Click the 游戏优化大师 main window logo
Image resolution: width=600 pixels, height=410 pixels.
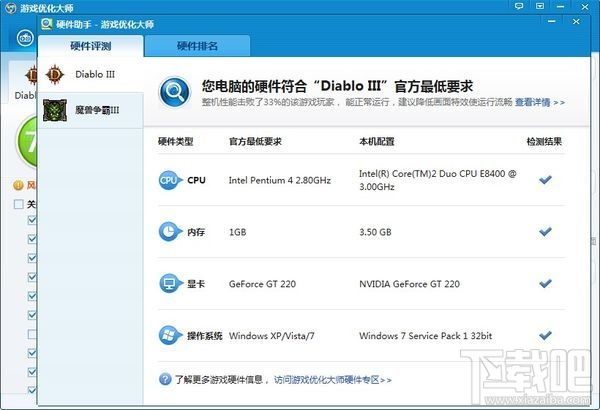[10, 8]
